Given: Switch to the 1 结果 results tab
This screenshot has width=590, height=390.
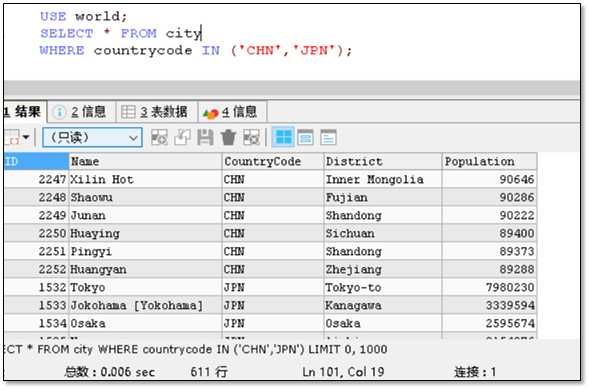Looking at the screenshot, I should coord(25,112).
